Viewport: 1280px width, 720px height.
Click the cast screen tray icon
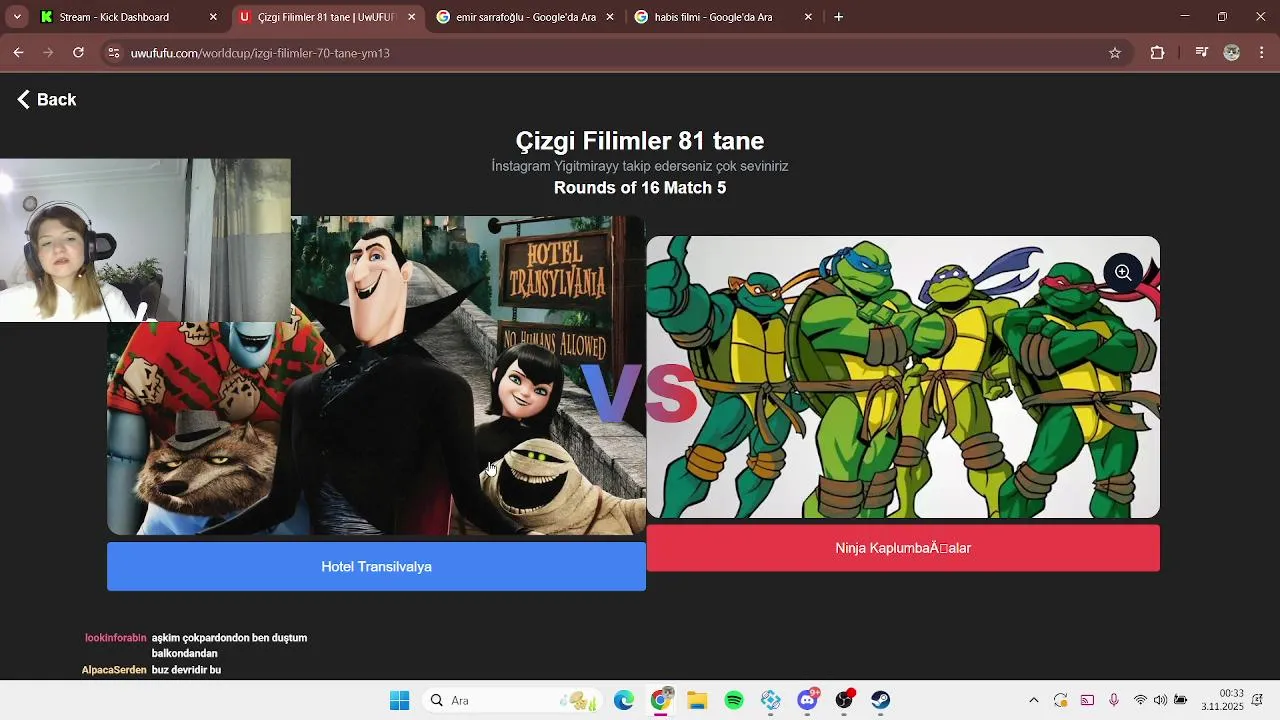pyautogui.click(x=1087, y=700)
